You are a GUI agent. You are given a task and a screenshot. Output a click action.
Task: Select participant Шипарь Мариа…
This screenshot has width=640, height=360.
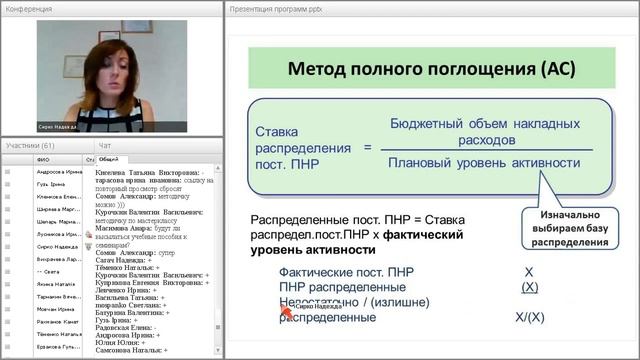(x=58, y=222)
